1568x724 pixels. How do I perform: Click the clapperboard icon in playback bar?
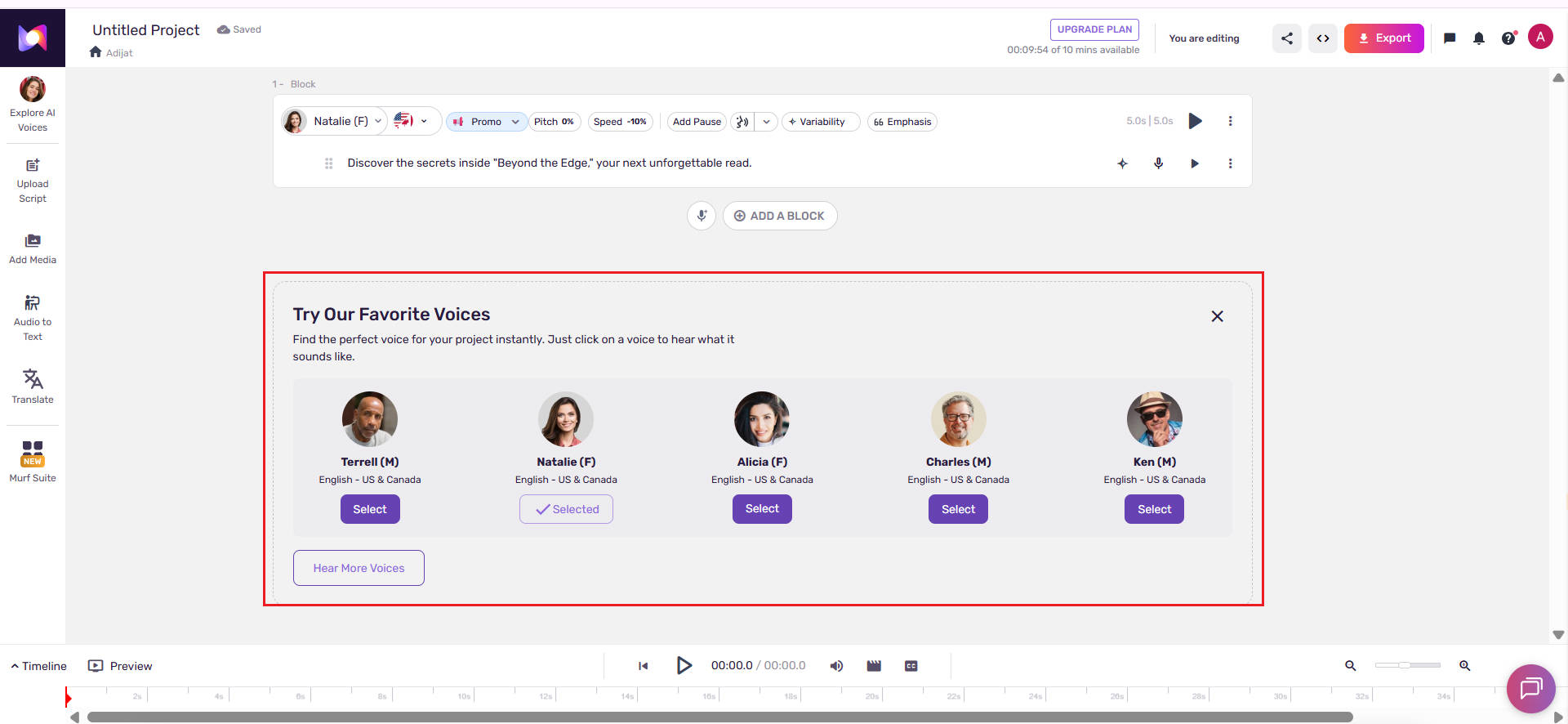tap(874, 666)
